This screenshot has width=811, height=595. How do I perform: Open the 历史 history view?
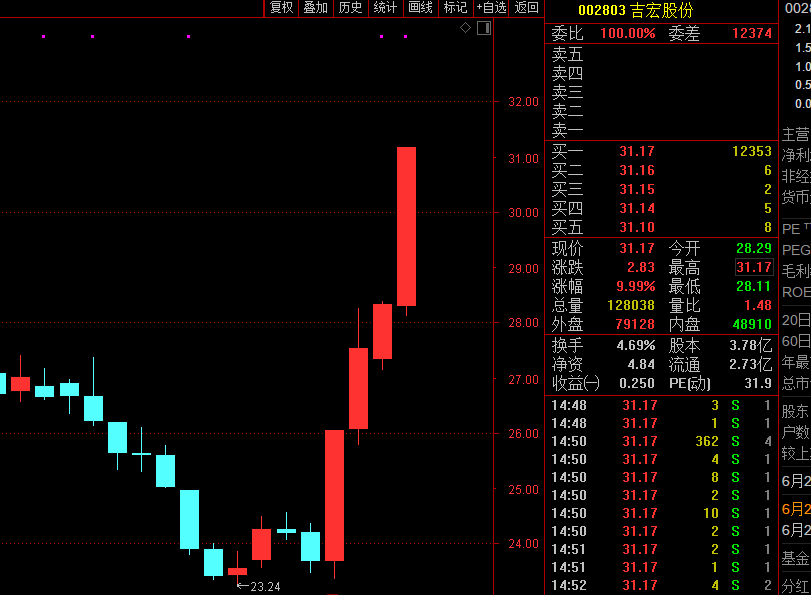pyautogui.click(x=350, y=8)
